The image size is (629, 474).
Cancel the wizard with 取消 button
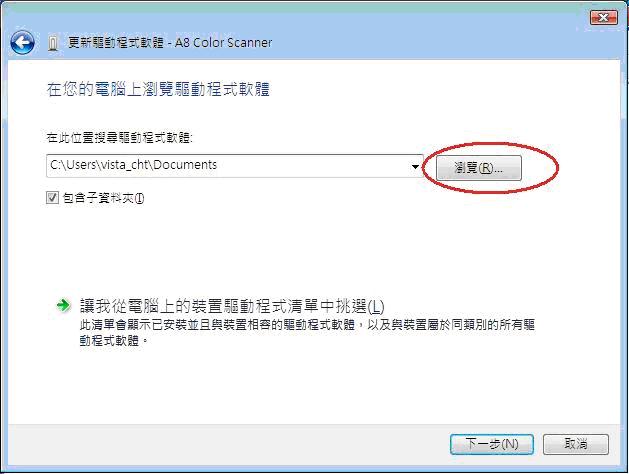click(x=576, y=444)
